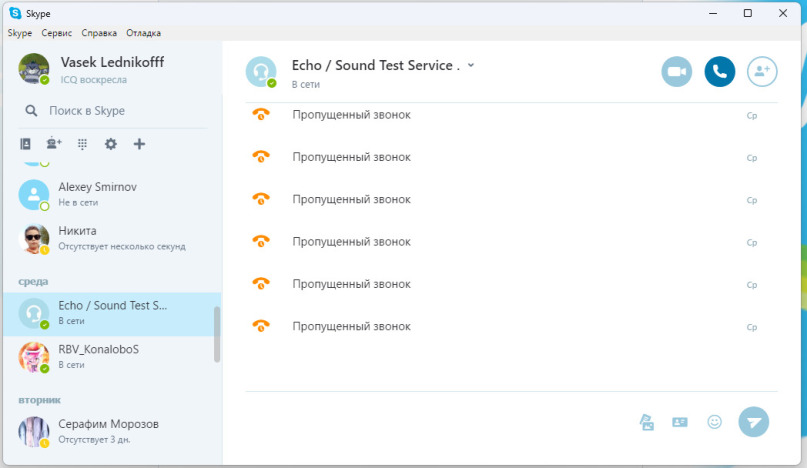Click the contact list scrollbar
The image size is (807, 468).
[x=217, y=334]
